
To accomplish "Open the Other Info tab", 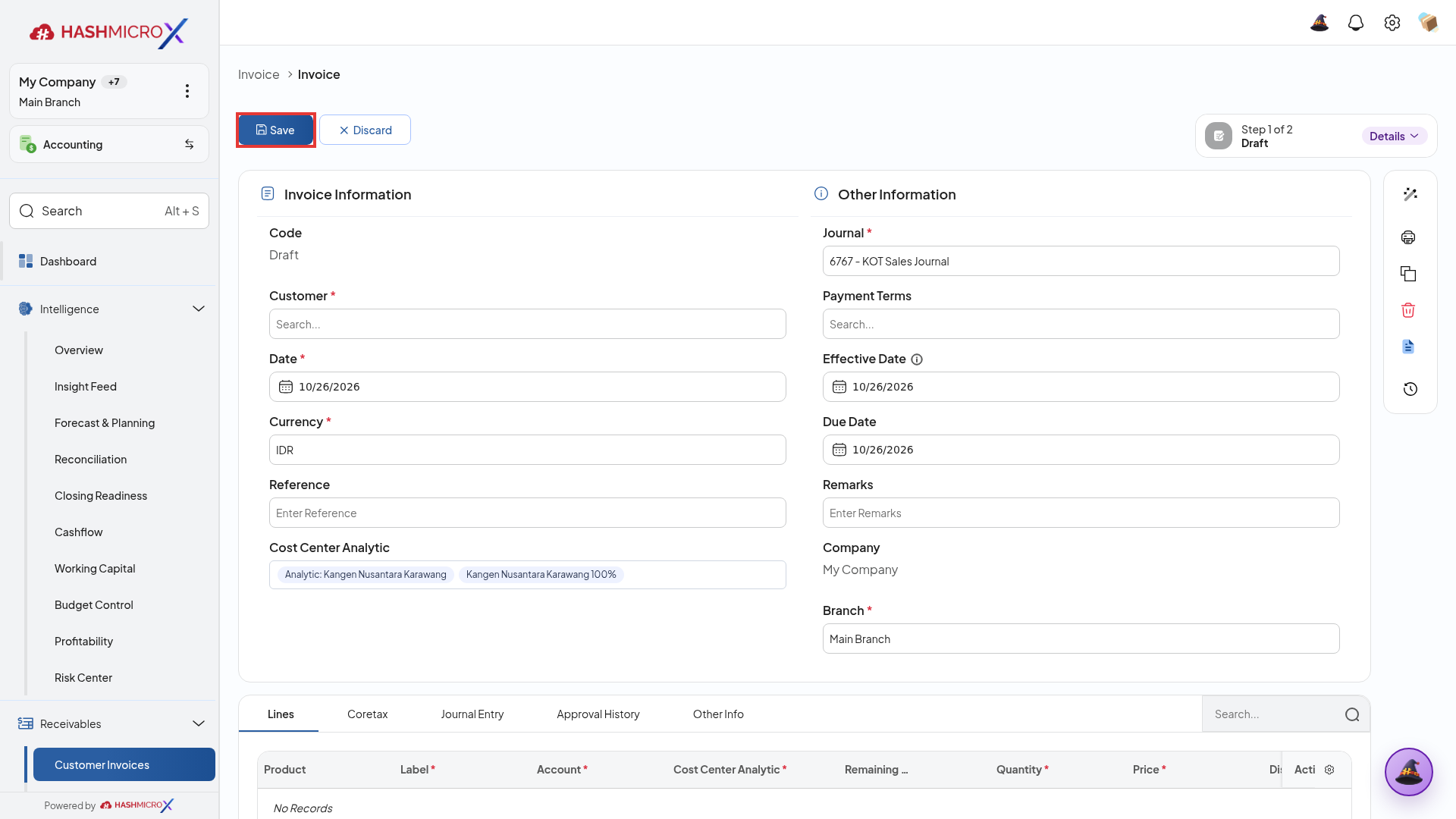I will (718, 714).
